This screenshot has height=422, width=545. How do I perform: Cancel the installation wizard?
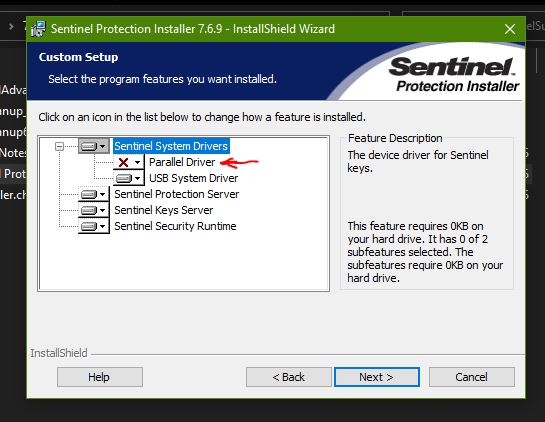(472, 377)
